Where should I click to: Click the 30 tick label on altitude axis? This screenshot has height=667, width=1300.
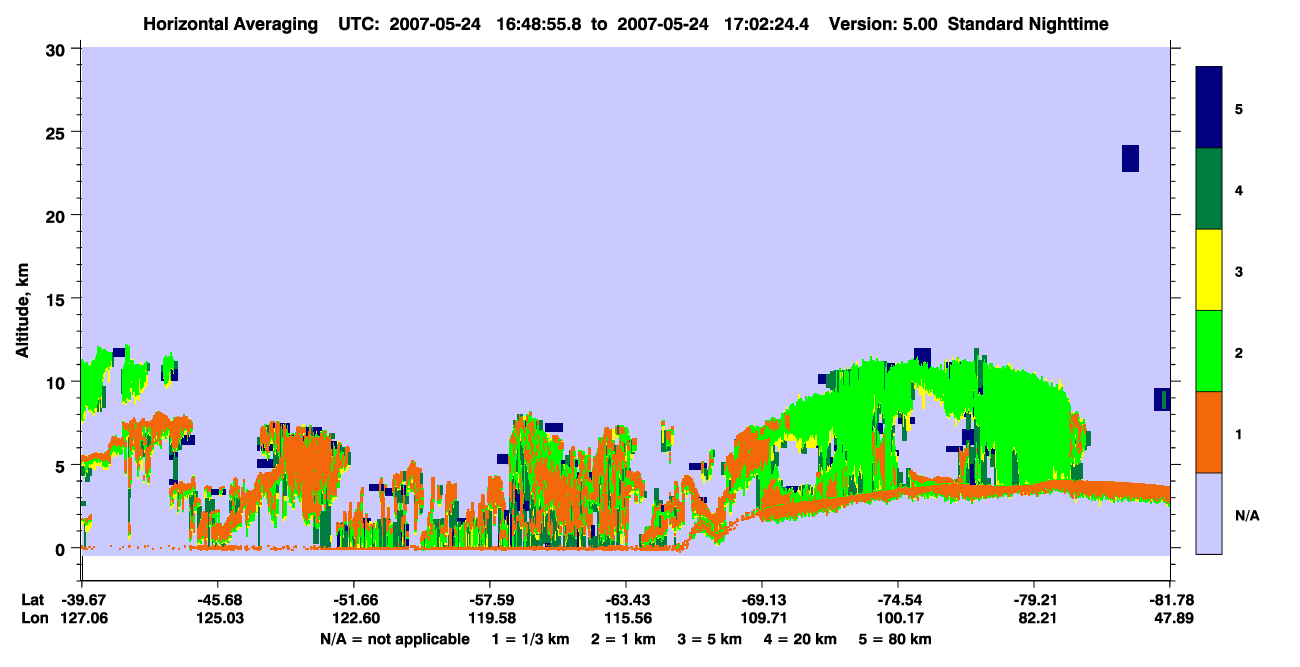point(59,49)
